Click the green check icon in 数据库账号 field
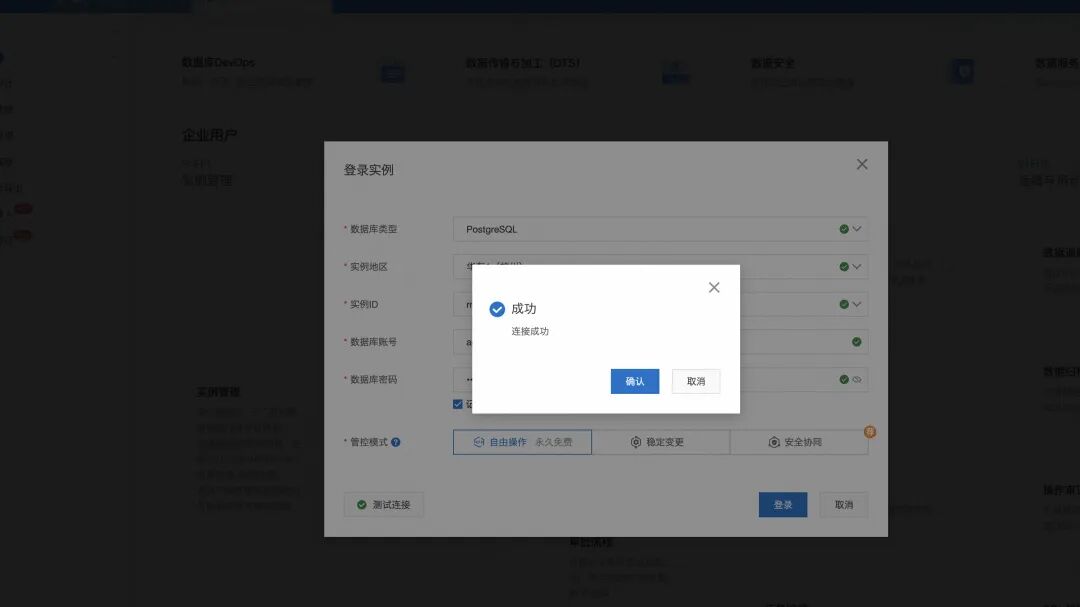Screen dimensions: 1080x607 [856, 342]
